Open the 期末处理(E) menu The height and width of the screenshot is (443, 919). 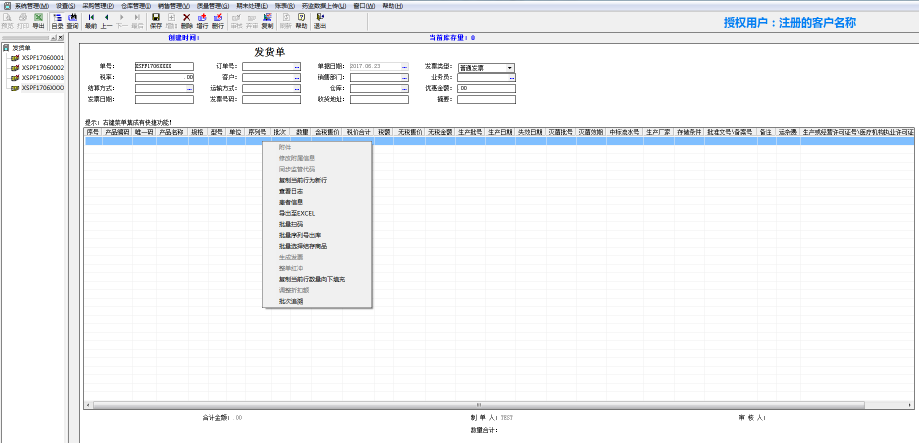(x=252, y=6)
